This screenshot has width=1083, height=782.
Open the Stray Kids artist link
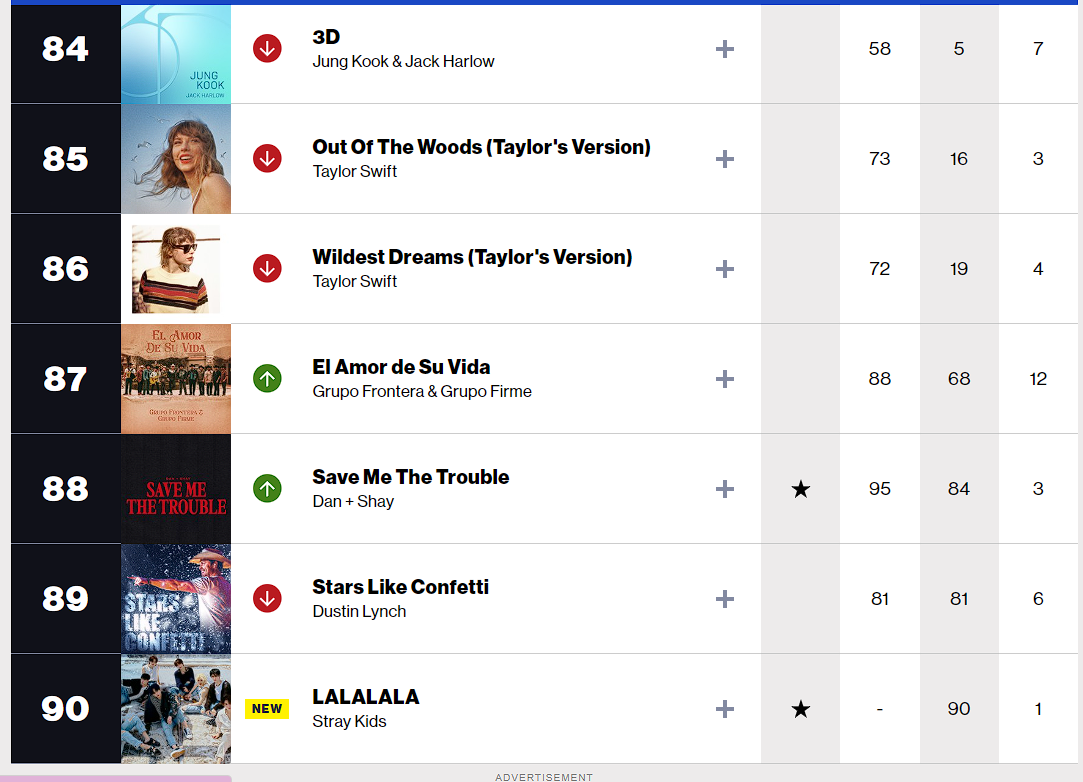[x=349, y=722]
